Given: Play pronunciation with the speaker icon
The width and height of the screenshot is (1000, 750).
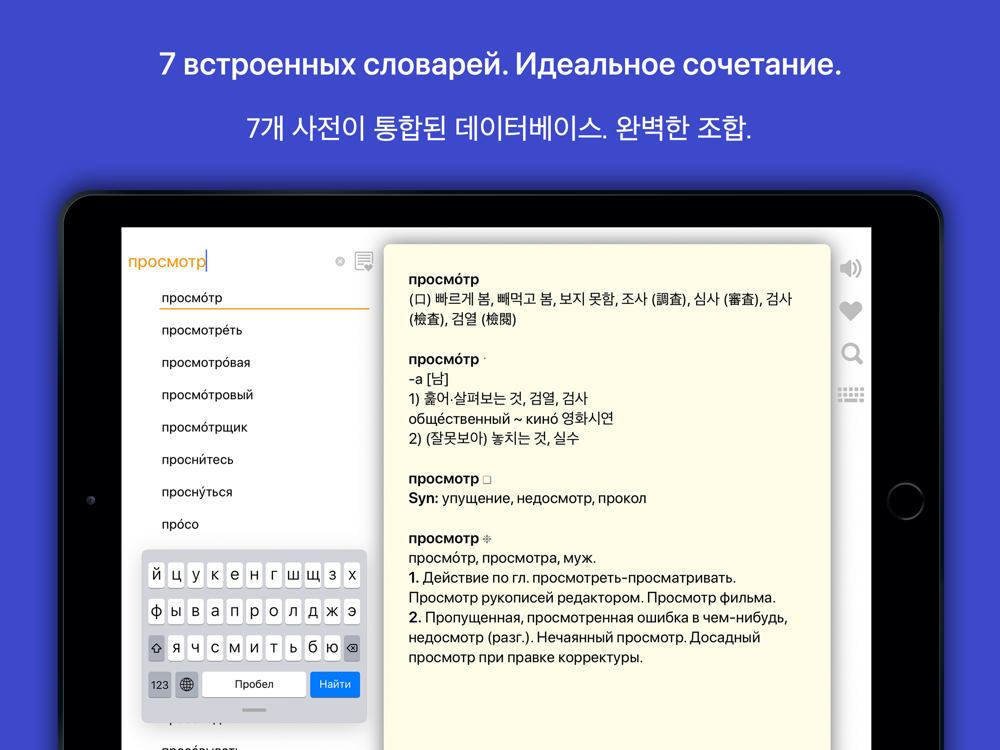Looking at the screenshot, I should (x=850, y=268).
